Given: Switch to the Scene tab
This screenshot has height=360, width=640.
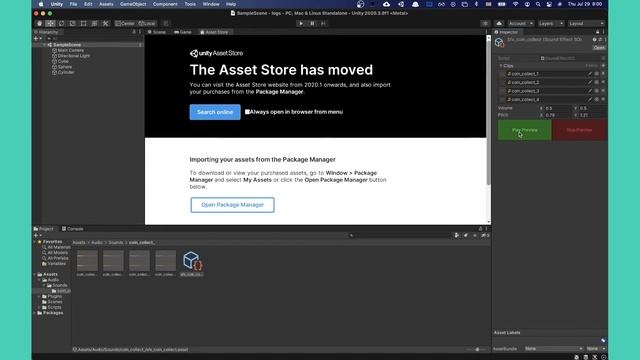Looking at the screenshot, I should coord(157,32).
